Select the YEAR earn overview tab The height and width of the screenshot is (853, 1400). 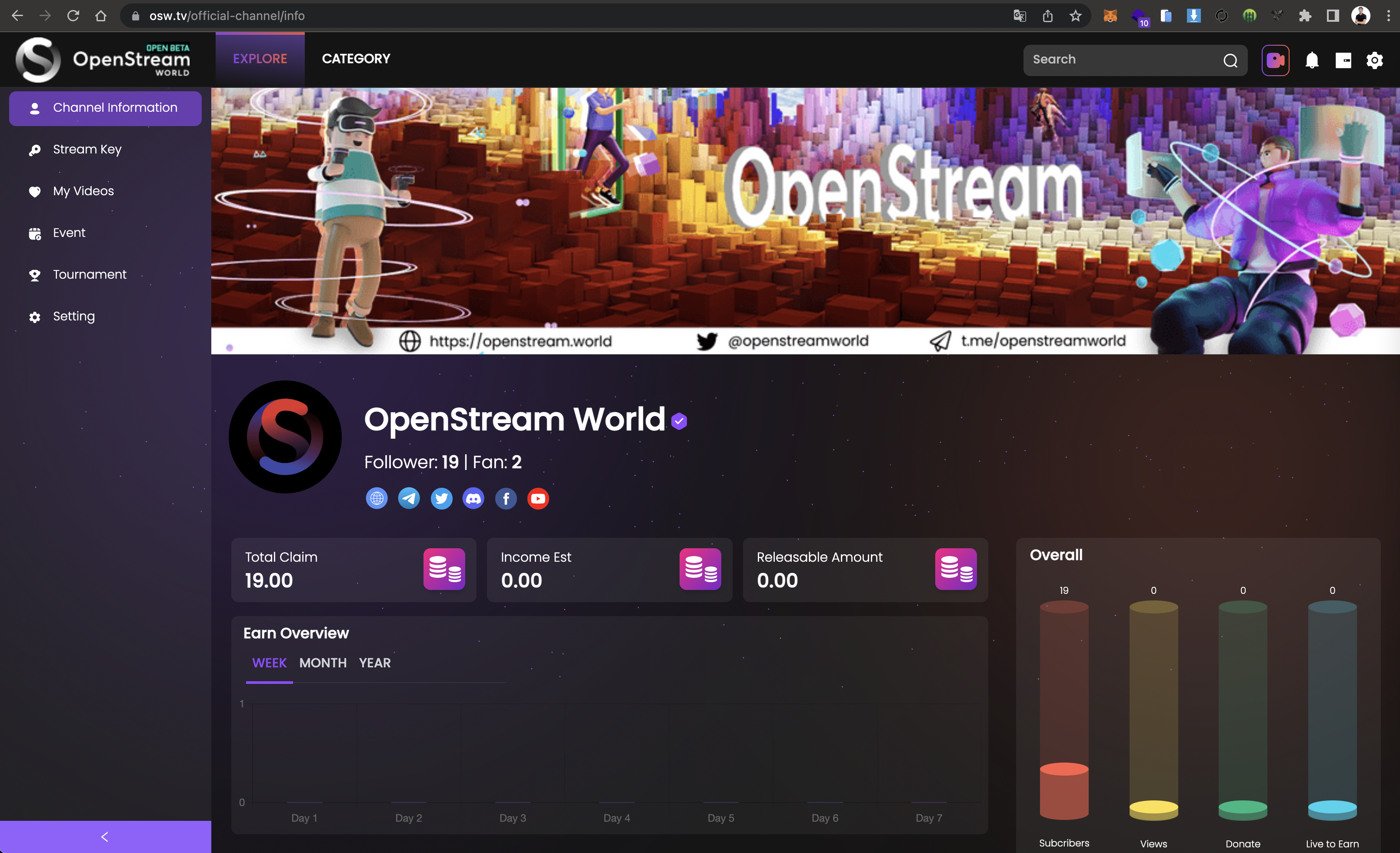(374, 663)
